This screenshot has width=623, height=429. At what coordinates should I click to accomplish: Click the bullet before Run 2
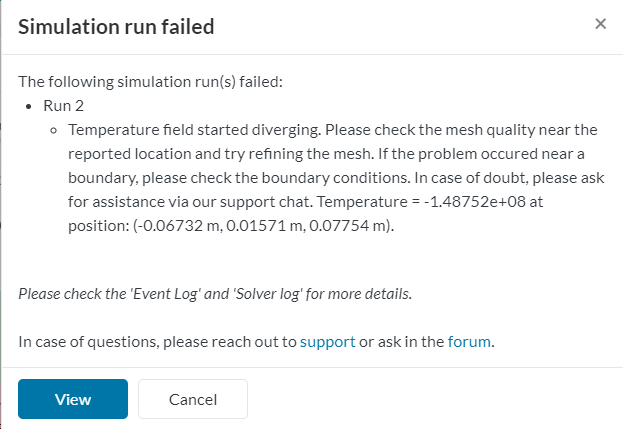(x=32, y=106)
